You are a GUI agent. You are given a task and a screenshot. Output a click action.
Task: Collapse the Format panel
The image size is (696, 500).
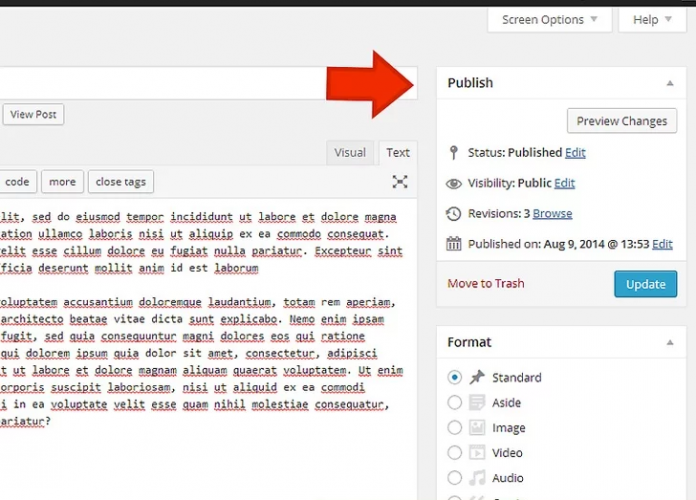[x=669, y=342]
